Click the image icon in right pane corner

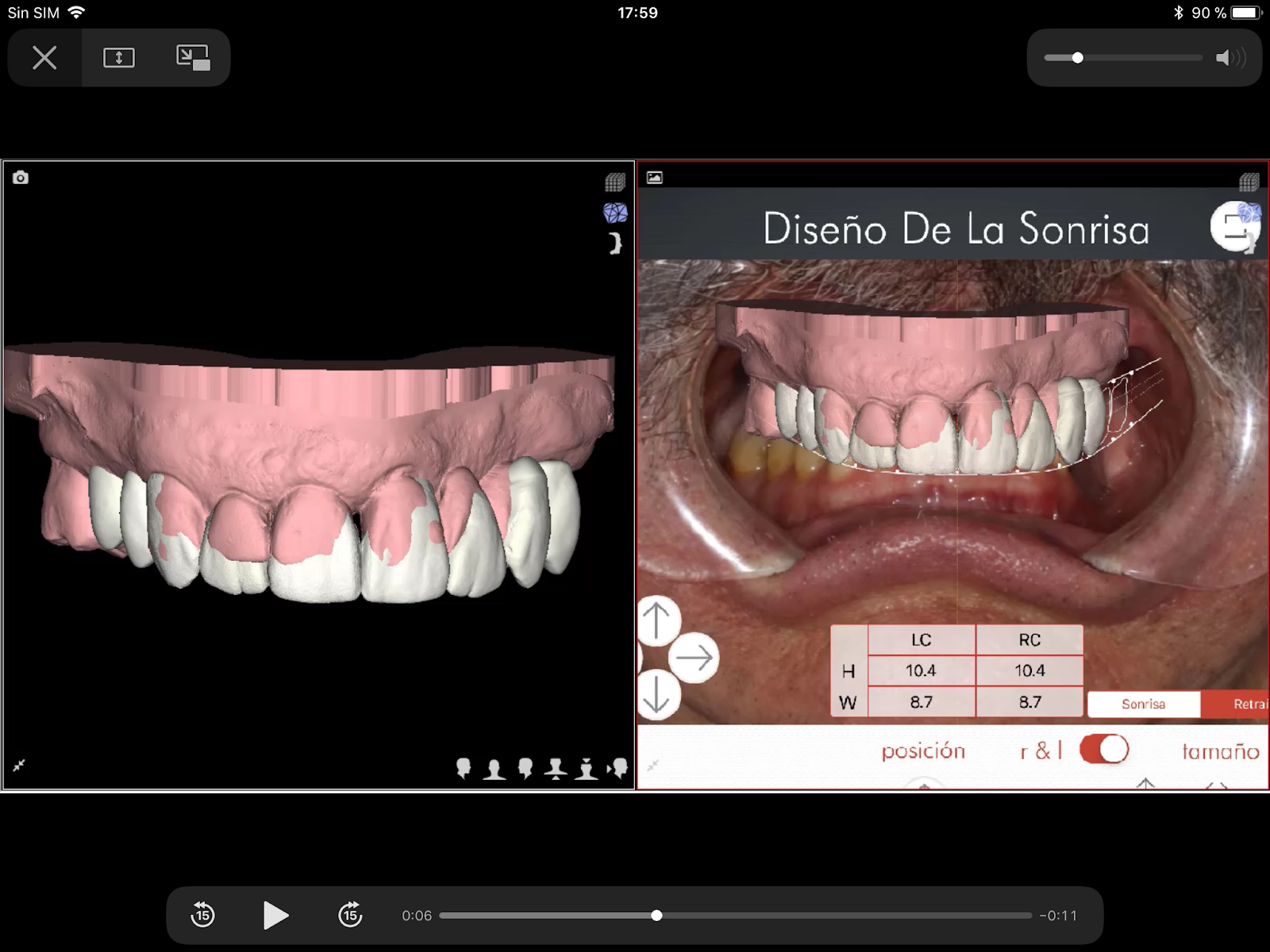click(655, 178)
